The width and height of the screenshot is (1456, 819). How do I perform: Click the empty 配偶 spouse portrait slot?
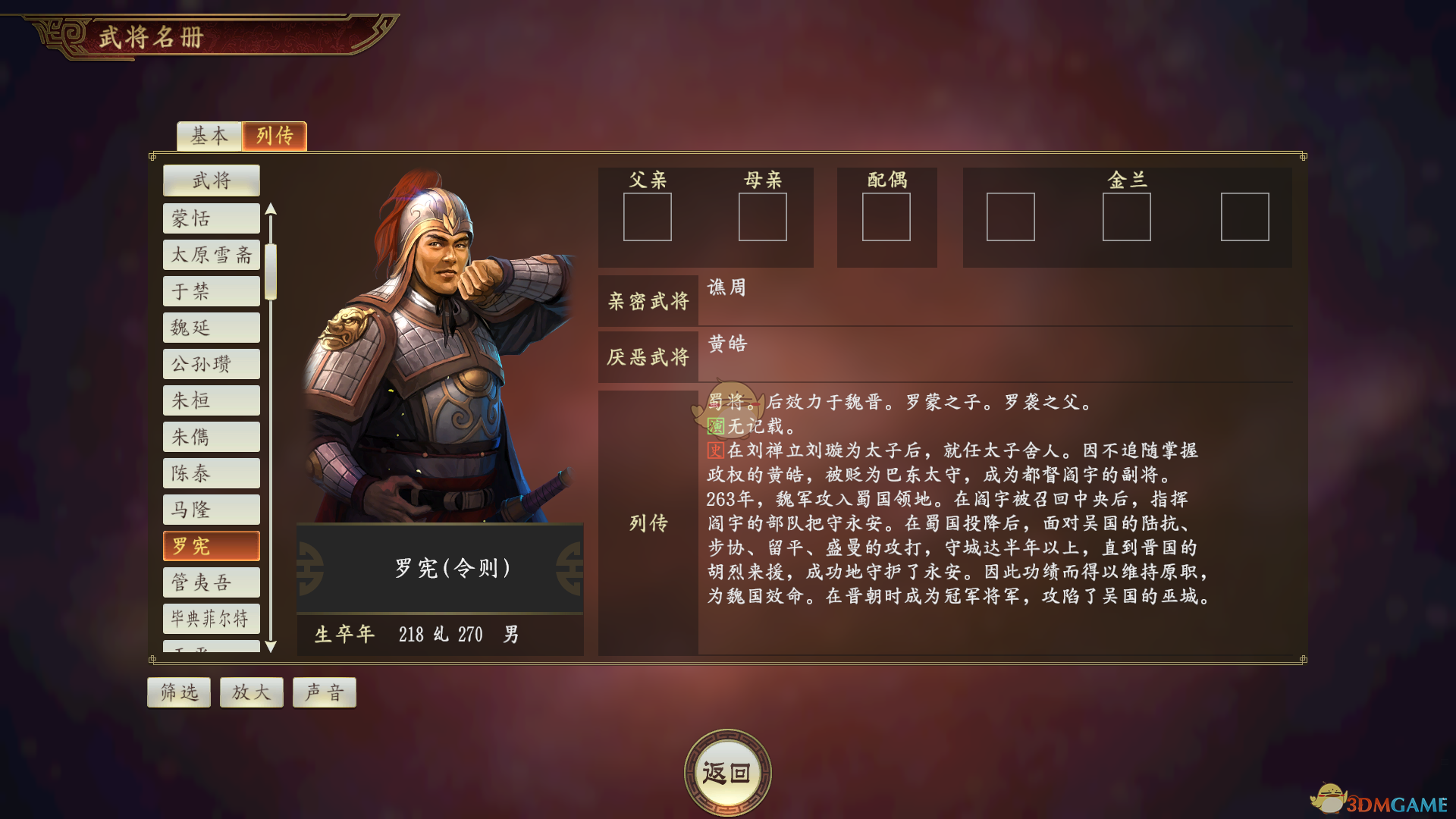[886, 217]
